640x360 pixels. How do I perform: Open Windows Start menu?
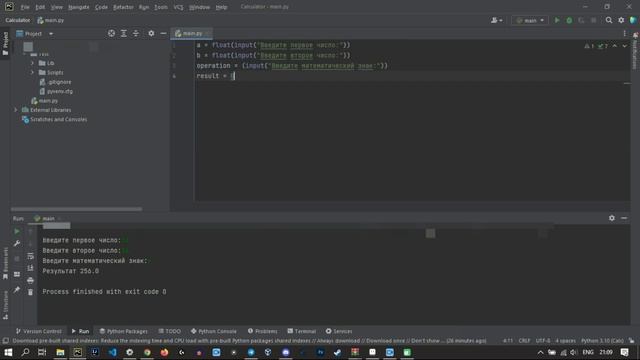(x=8, y=352)
